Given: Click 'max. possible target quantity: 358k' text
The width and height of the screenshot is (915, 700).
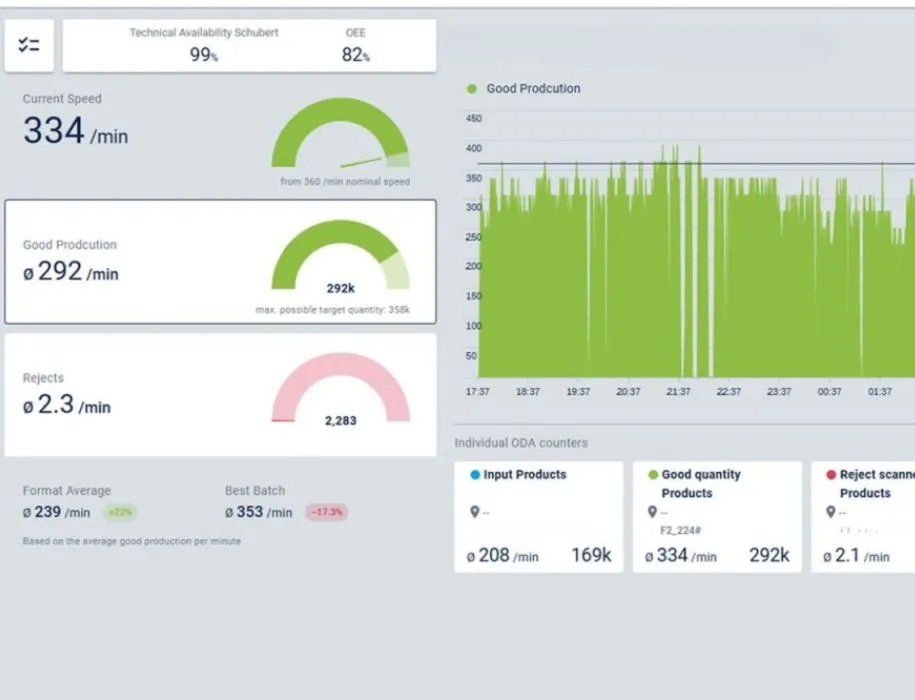Looking at the screenshot, I should (x=333, y=310).
